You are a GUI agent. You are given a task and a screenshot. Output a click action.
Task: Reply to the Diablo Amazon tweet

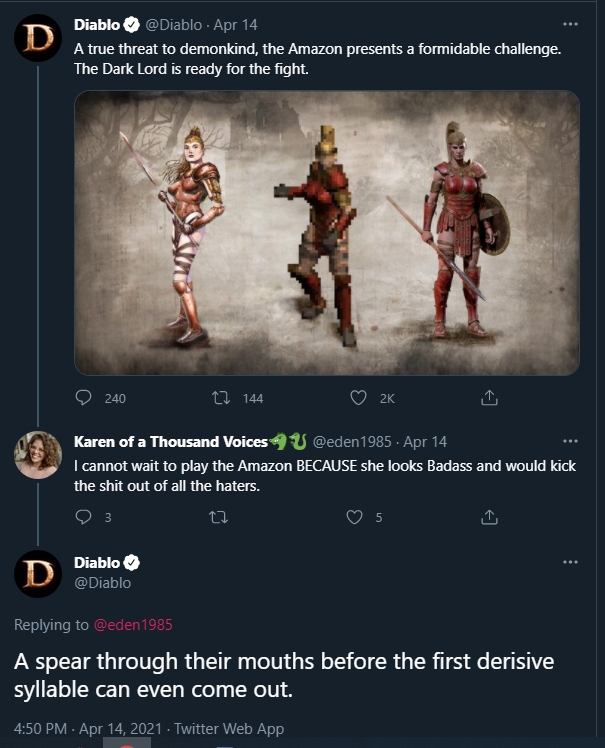coord(84,398)
